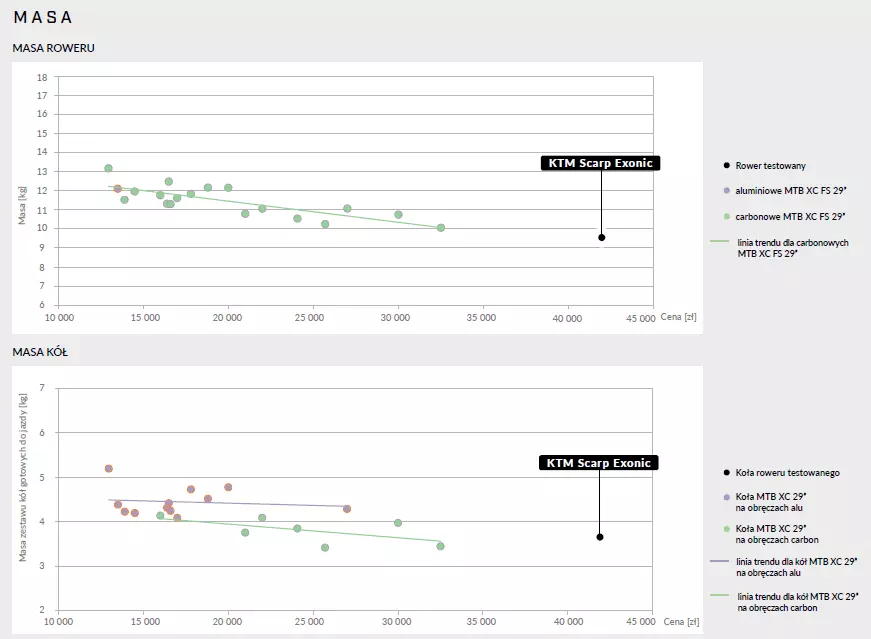Click the purple dot beside 'aluminiowe MTB XC FS 29' legend
This screenshot has height=639, width=871.
[x=727, y=191]
